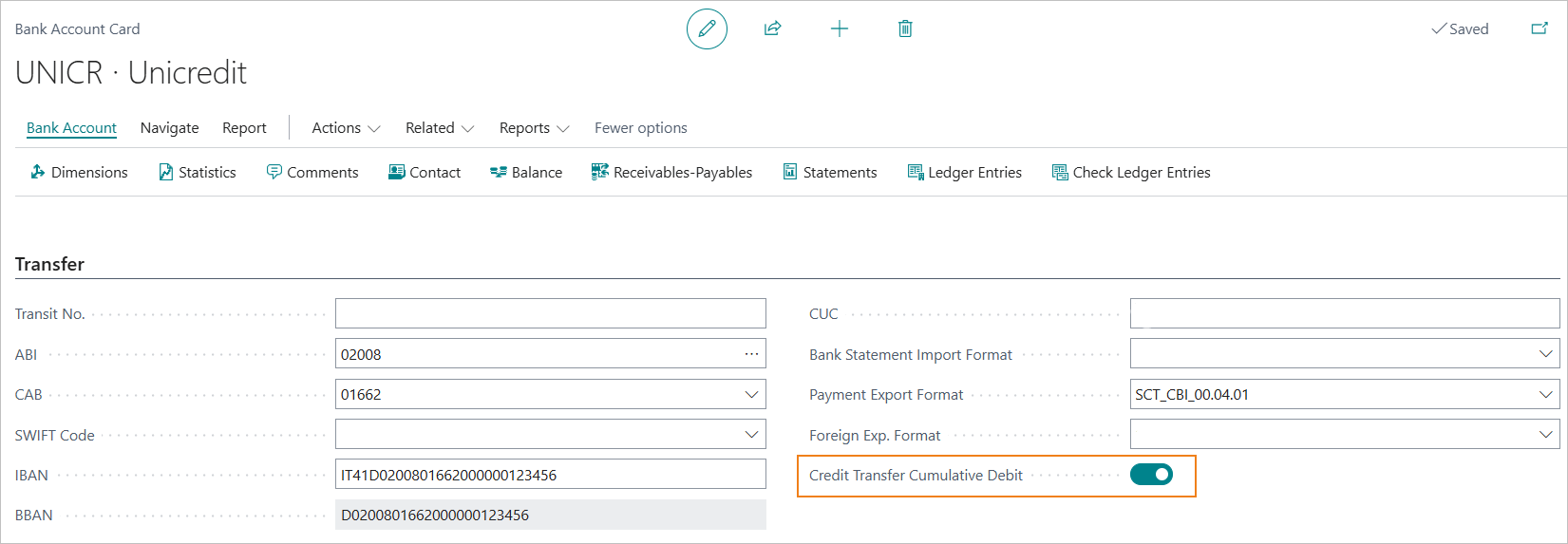The height and width of the screenshot is (544, 1568).
Task: Click the Payment Export Format label
Action: [x=886, y=395]
